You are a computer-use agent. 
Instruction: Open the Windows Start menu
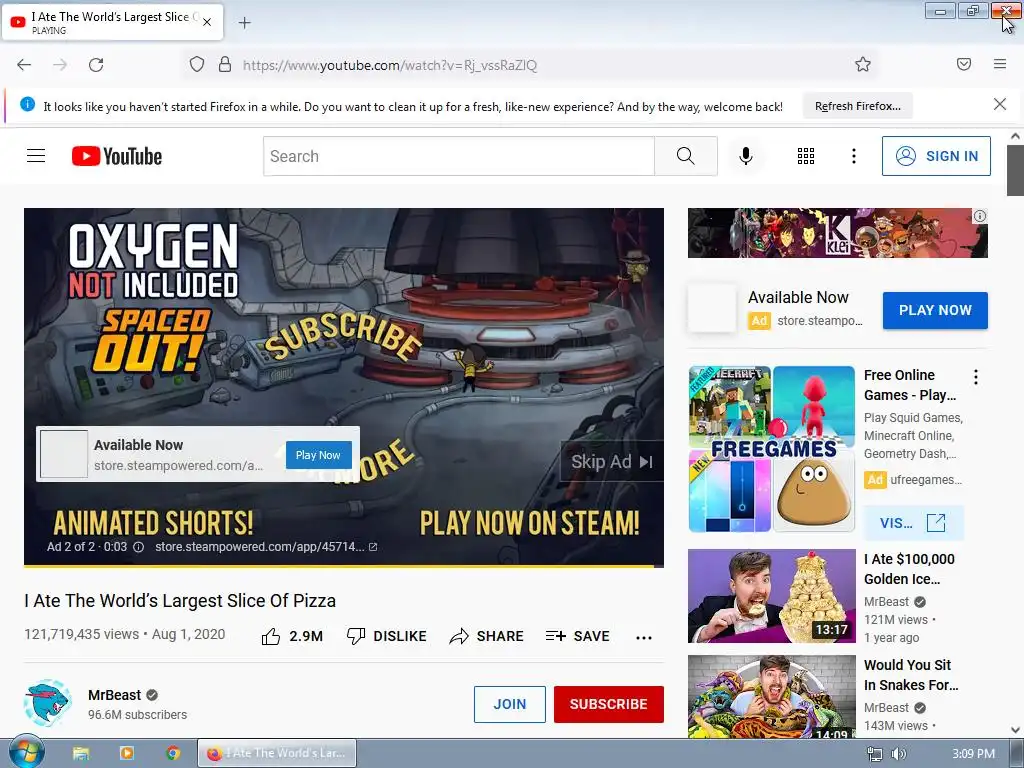[27, 753]
